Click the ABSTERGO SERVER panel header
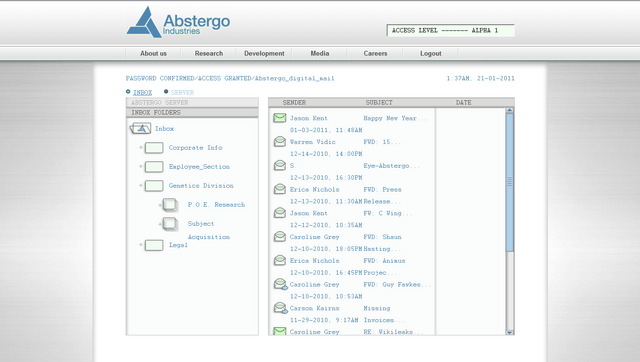The image size is (640, 362). pyautogui.click(x=192, y=103)
